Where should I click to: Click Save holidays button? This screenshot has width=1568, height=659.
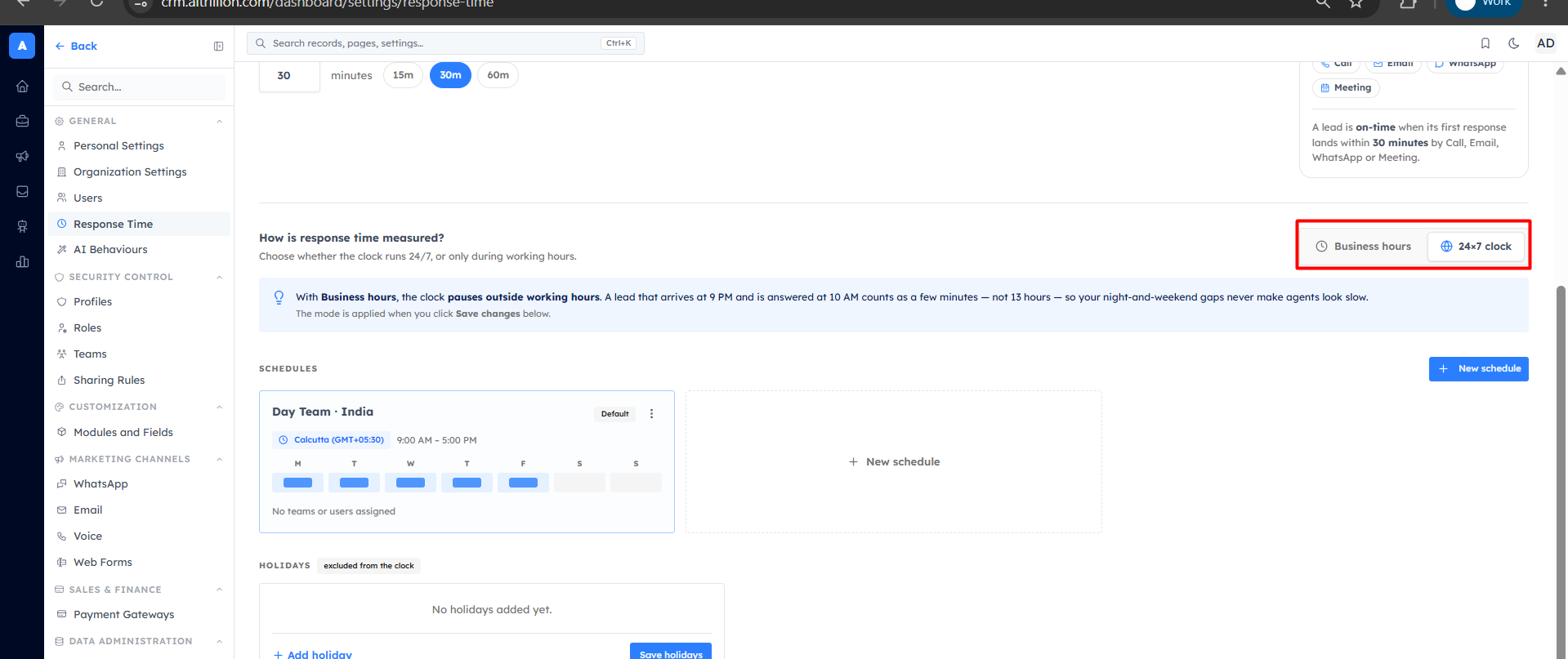[x=671, y=652]
